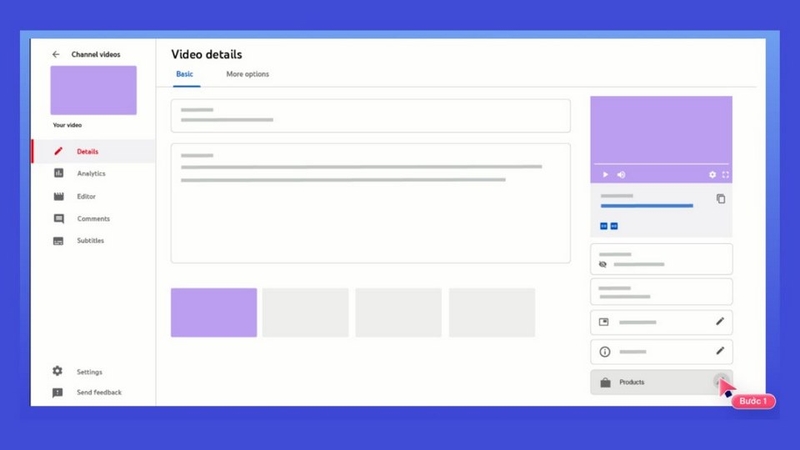Click the video progress bar
This screenshot has height=450, width=800.
click(661, 164)
